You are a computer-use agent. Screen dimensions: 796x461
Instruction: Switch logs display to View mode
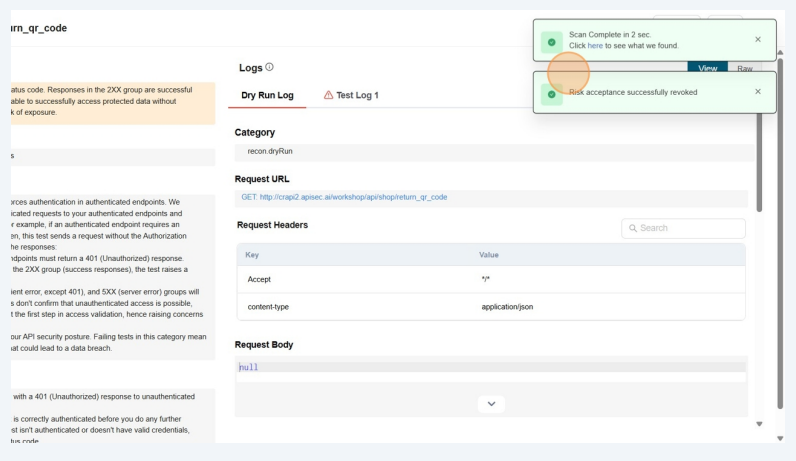(707, 68)
